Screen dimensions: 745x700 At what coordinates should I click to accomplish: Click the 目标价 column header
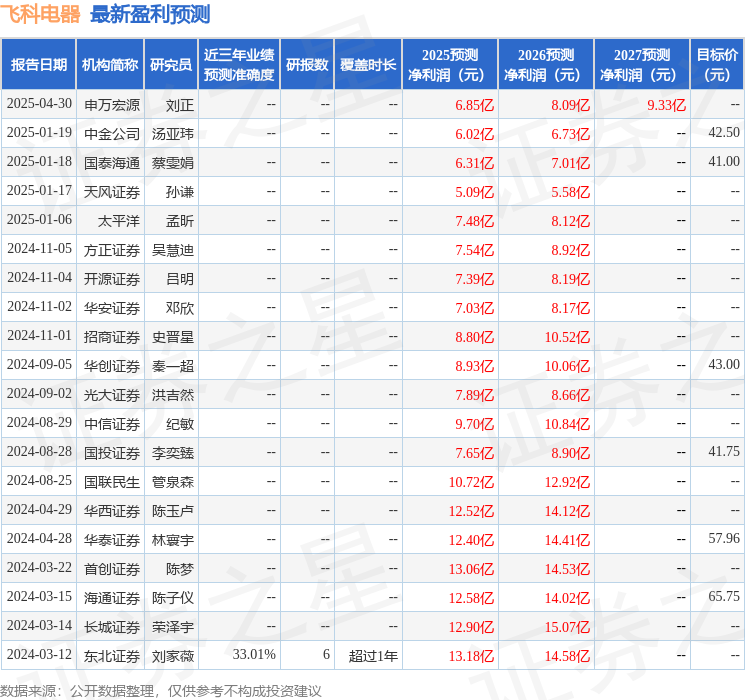(x=717, y=65)
